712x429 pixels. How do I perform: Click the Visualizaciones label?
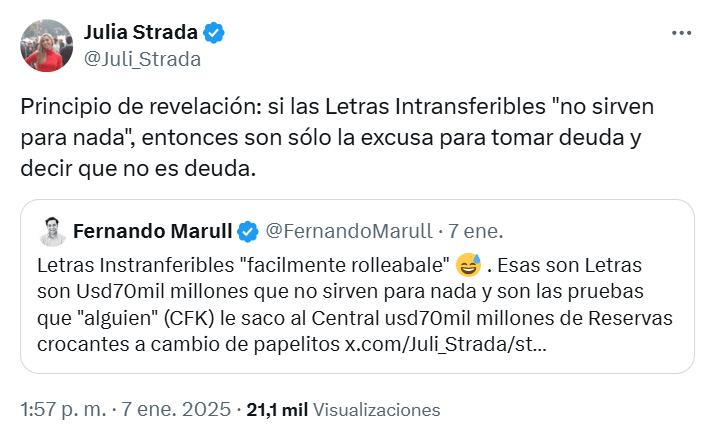pos(376,410)
